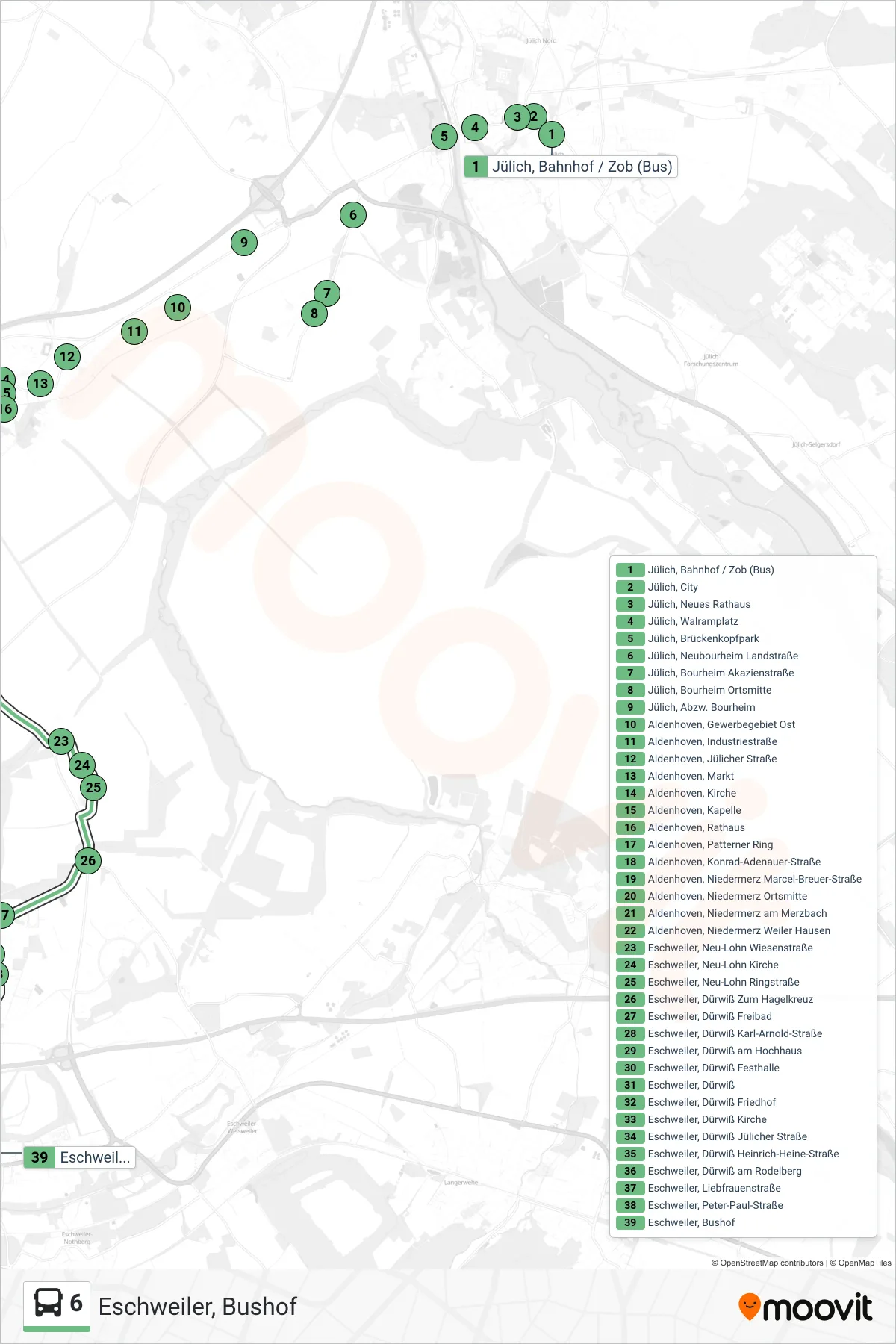Select stop marker 7 on the map
This screenshot has height=1344, width=896.
click(x=327, y=293)
